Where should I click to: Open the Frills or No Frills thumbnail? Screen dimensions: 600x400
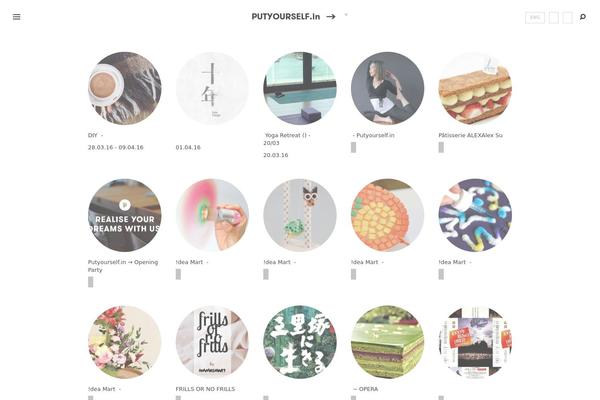(x=212, y=342)
